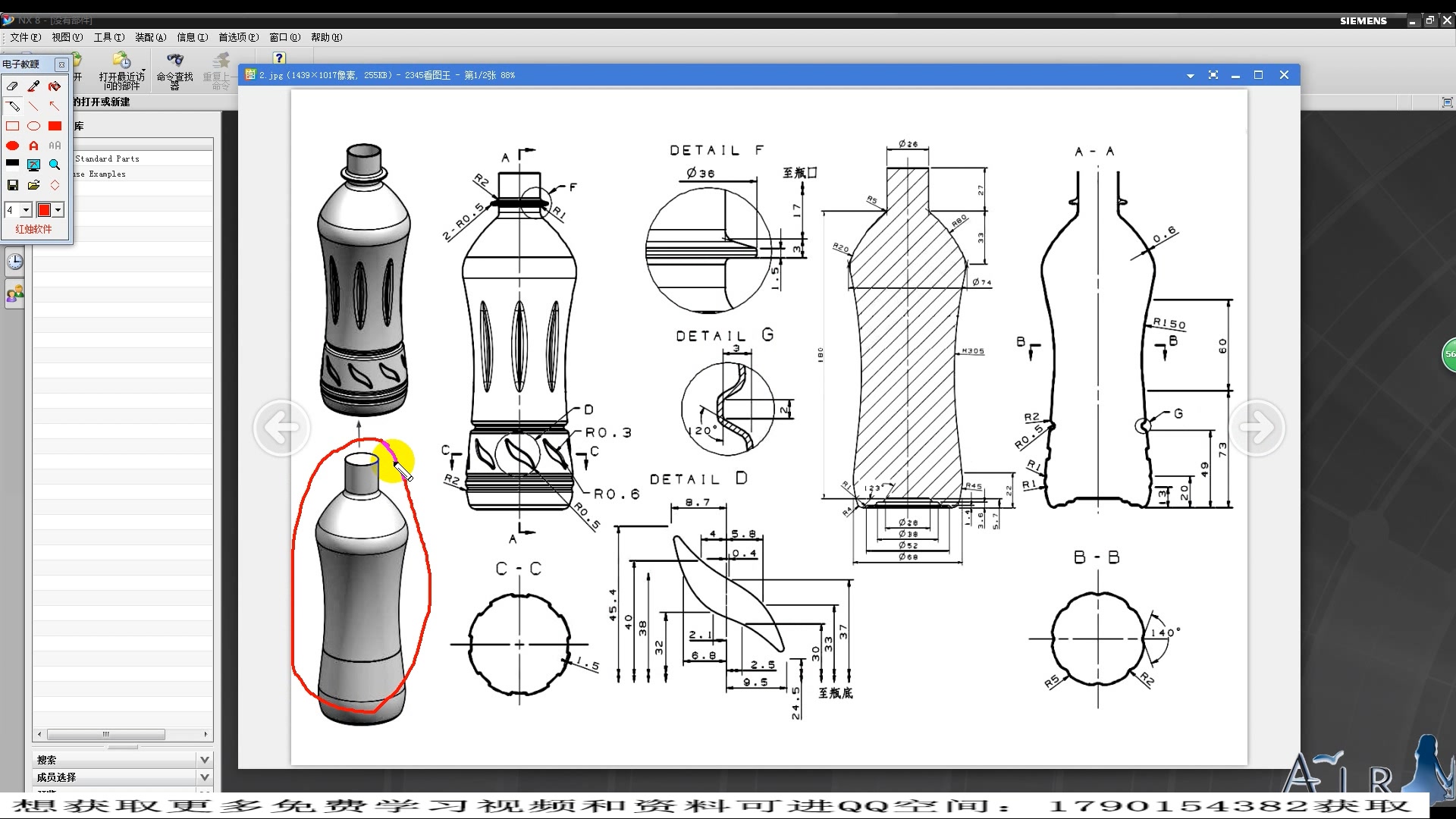Go to previous image with left arrow

click(x=282, y=428)
